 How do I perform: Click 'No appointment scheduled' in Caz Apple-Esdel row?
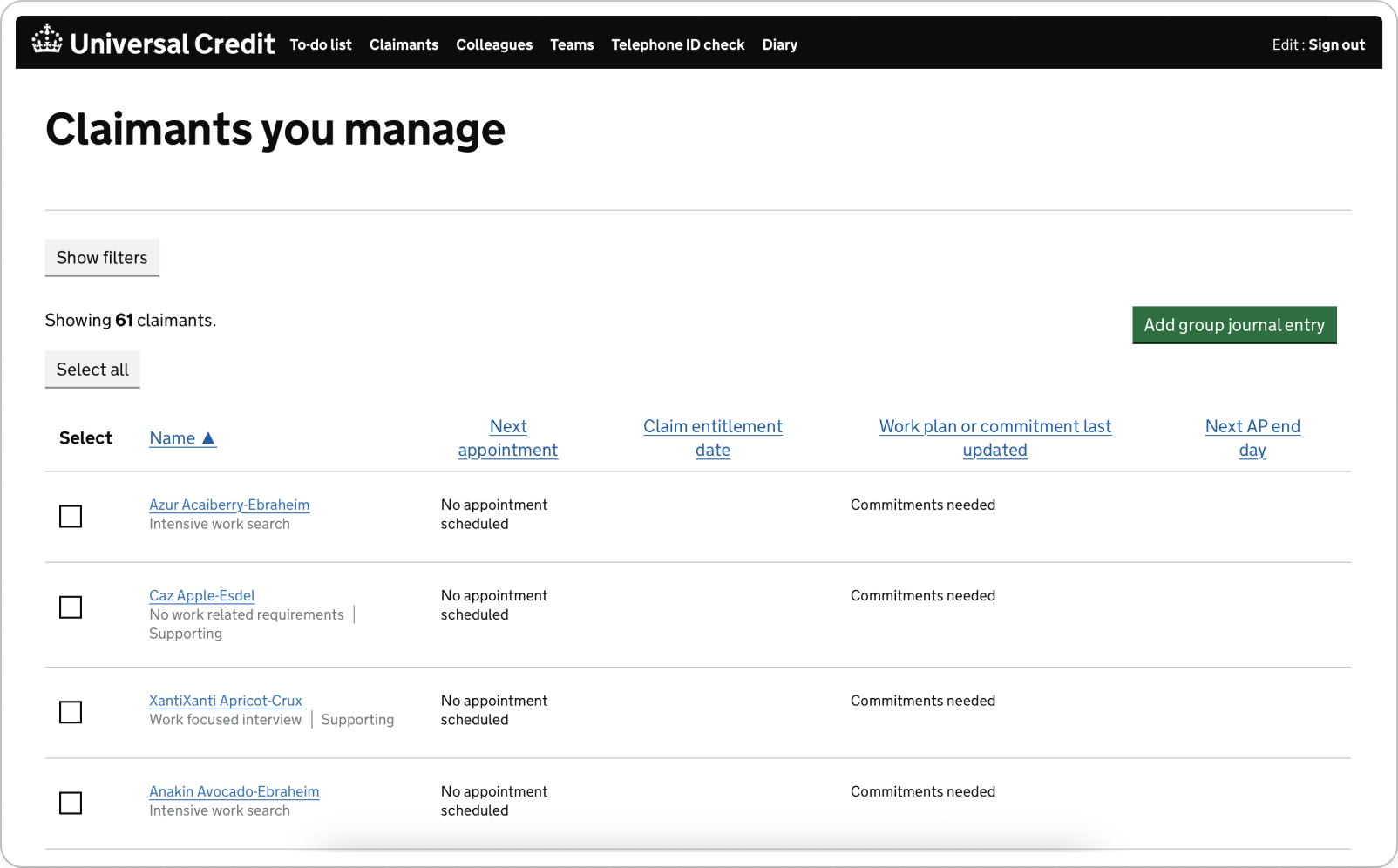(494, 605)
